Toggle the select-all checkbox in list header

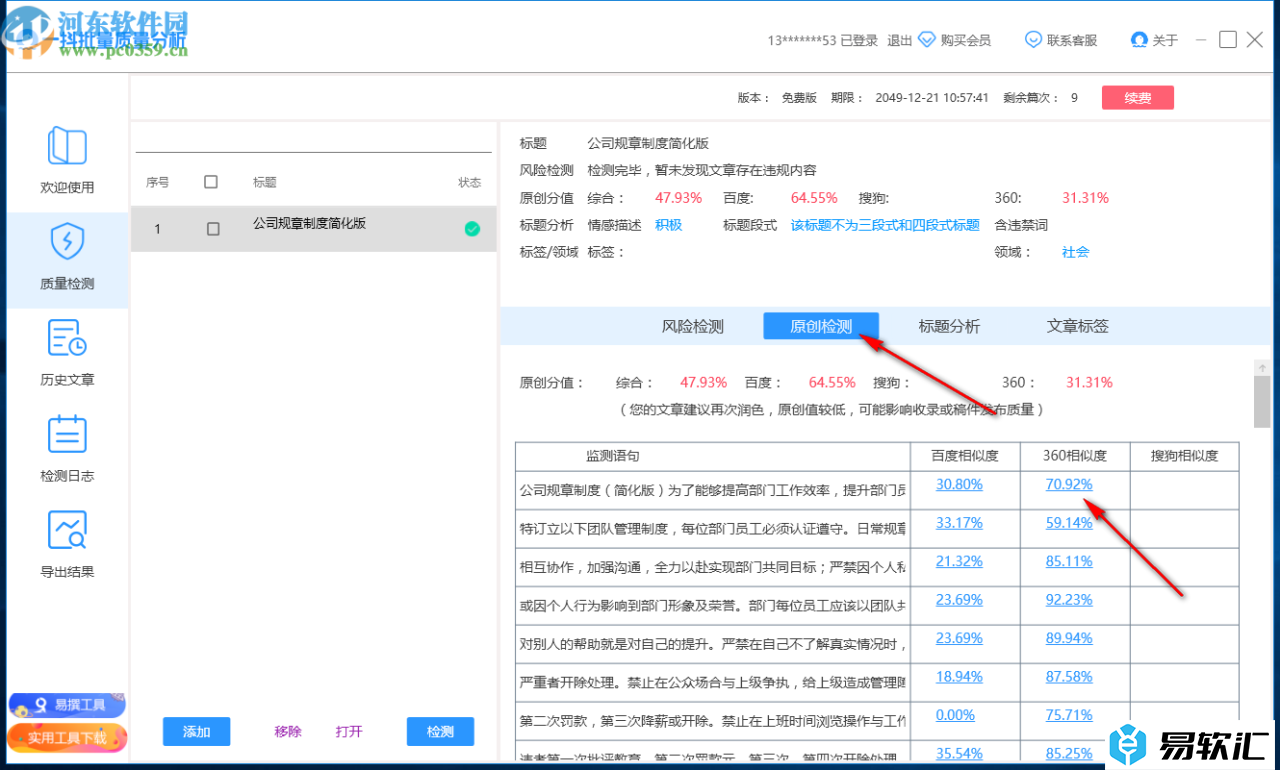pos(211,182)
